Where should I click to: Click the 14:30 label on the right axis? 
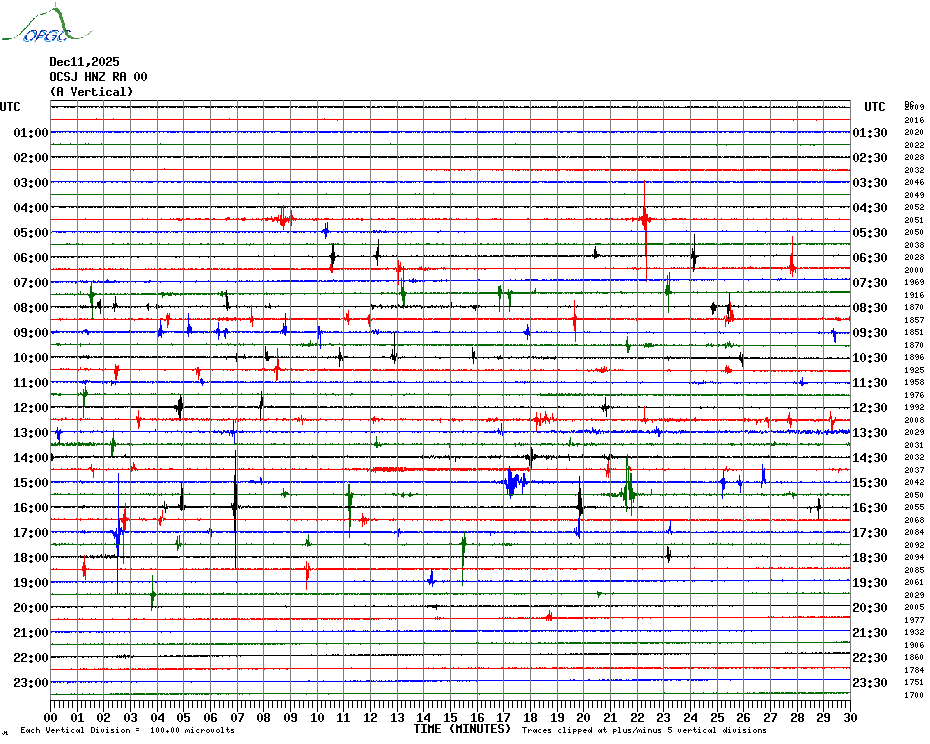coord(871,458)
